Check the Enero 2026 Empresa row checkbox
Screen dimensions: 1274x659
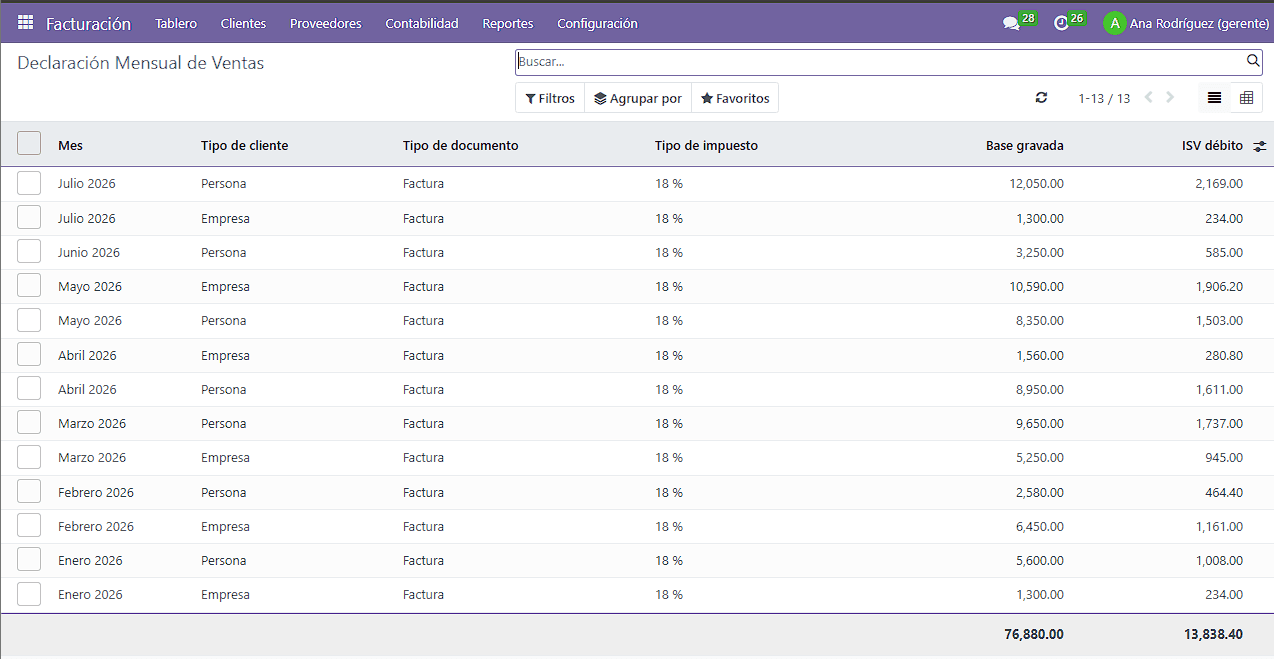[x=29, y=594]
